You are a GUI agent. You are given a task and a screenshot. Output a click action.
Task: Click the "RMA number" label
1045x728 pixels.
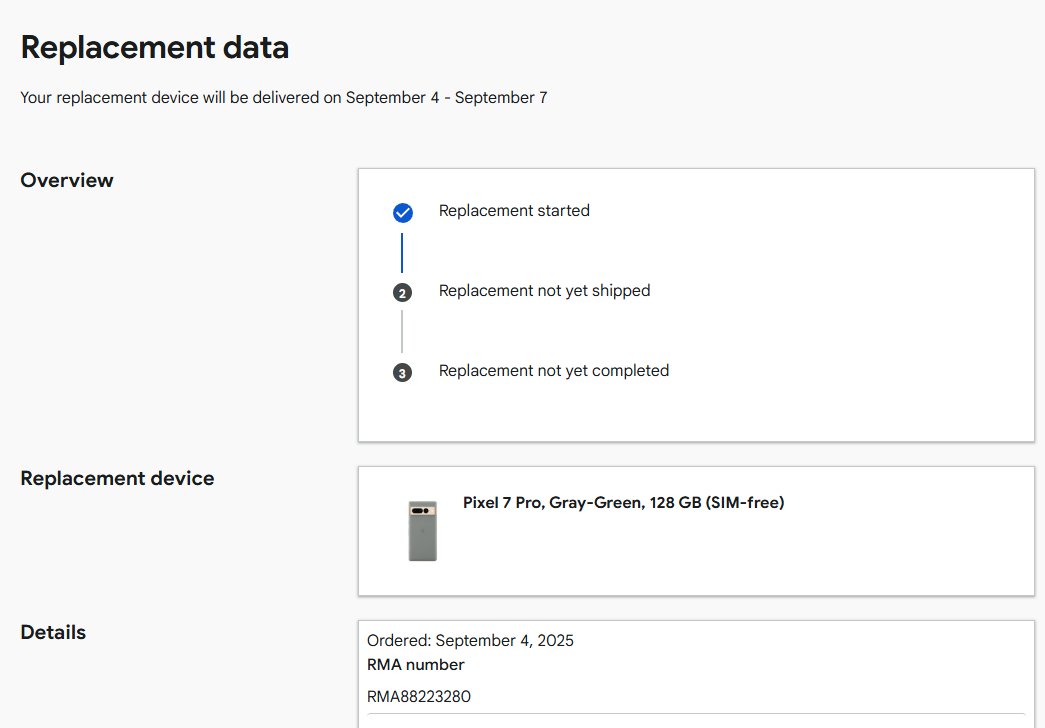(415, 665)
